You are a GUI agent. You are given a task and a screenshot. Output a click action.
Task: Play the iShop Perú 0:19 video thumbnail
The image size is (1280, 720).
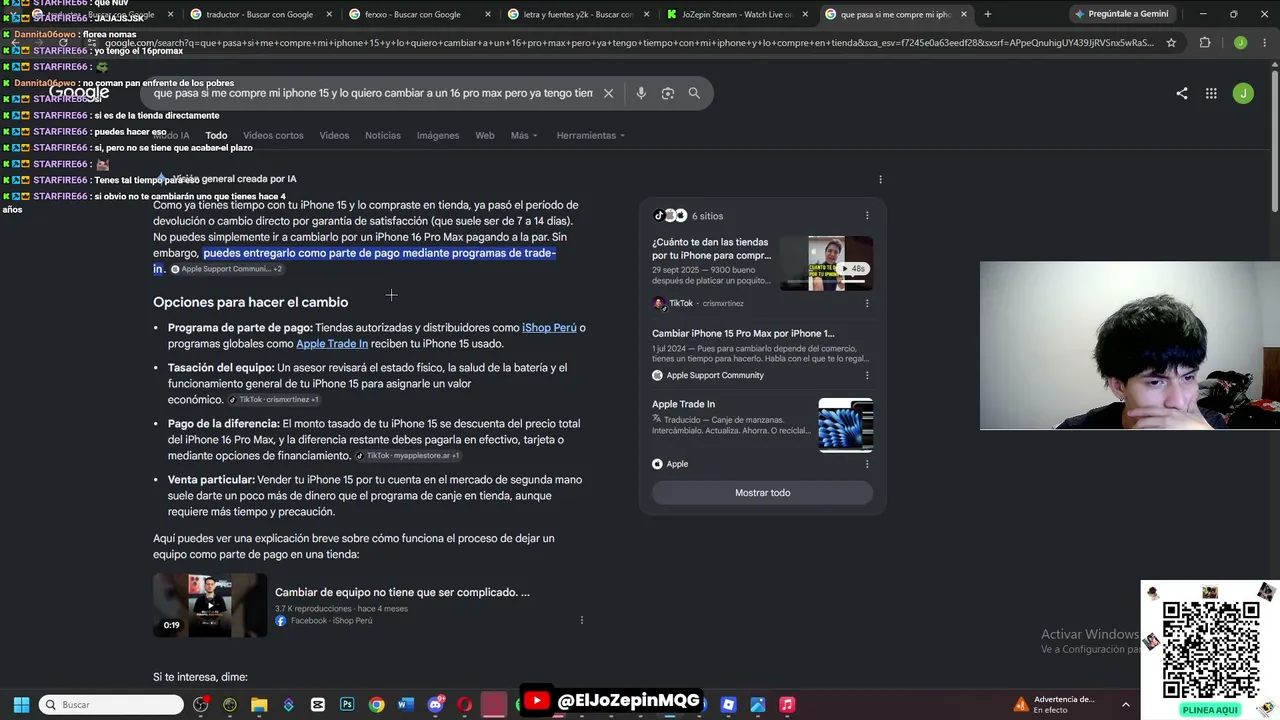(210, 605)
